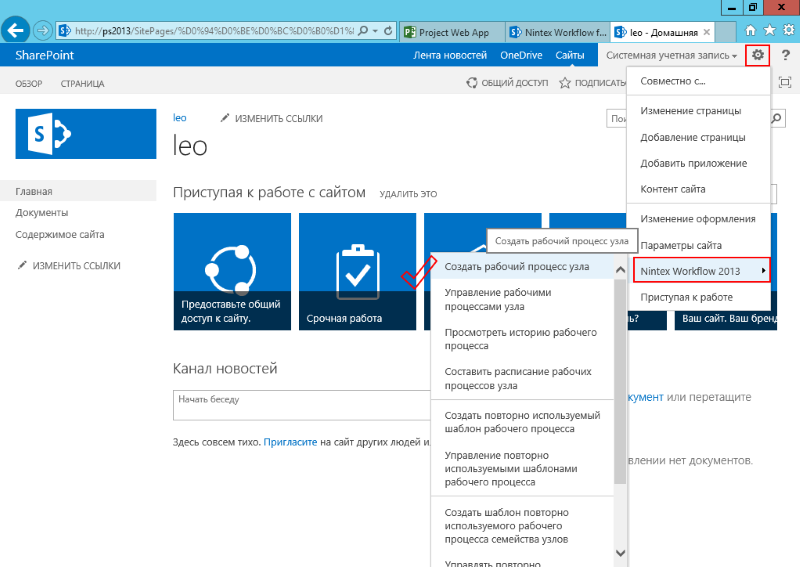Click Начать беседу text box

pos(302,405)
